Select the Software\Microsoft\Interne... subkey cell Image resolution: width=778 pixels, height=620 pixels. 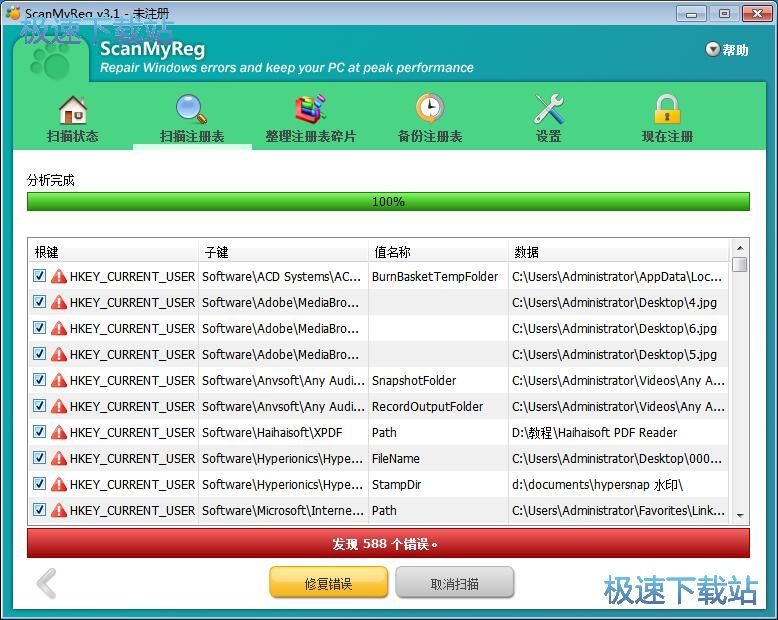[x=283, y=510]
